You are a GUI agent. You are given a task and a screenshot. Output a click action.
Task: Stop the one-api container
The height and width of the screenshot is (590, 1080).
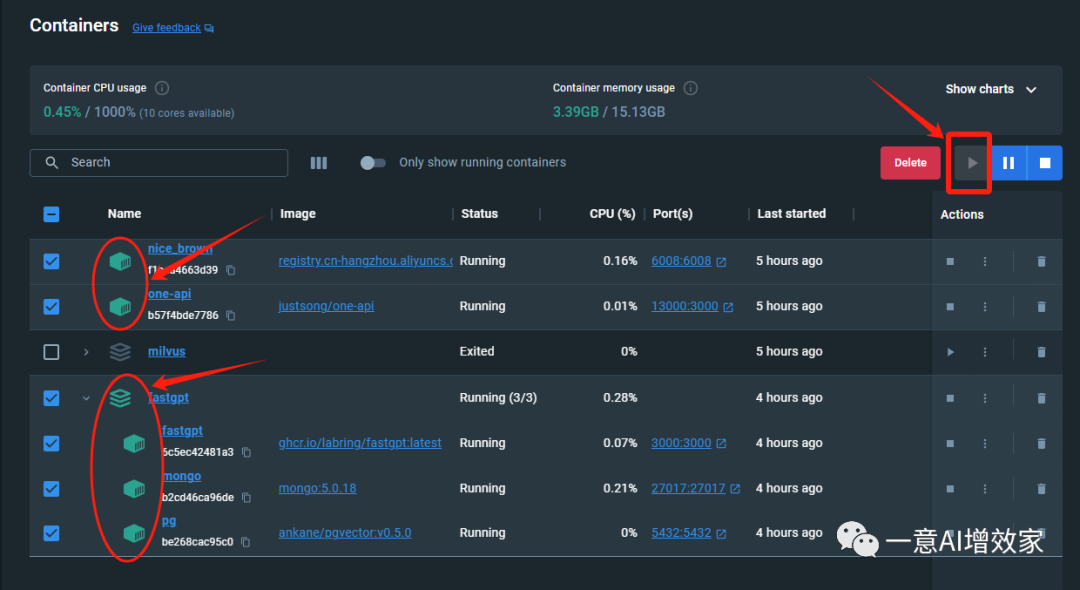point(951,307)
